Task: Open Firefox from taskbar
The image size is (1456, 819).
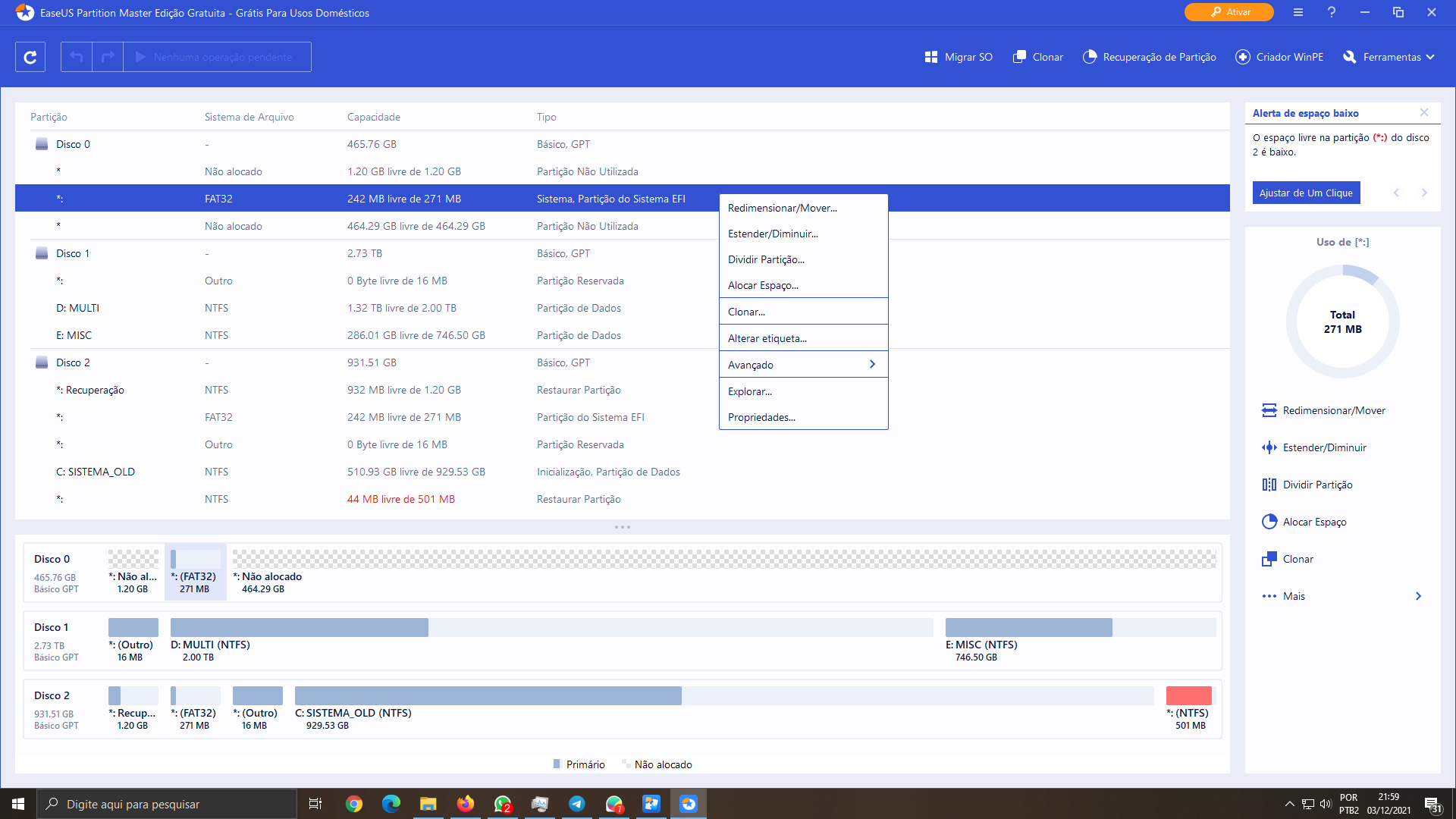Action: [466, 804]
